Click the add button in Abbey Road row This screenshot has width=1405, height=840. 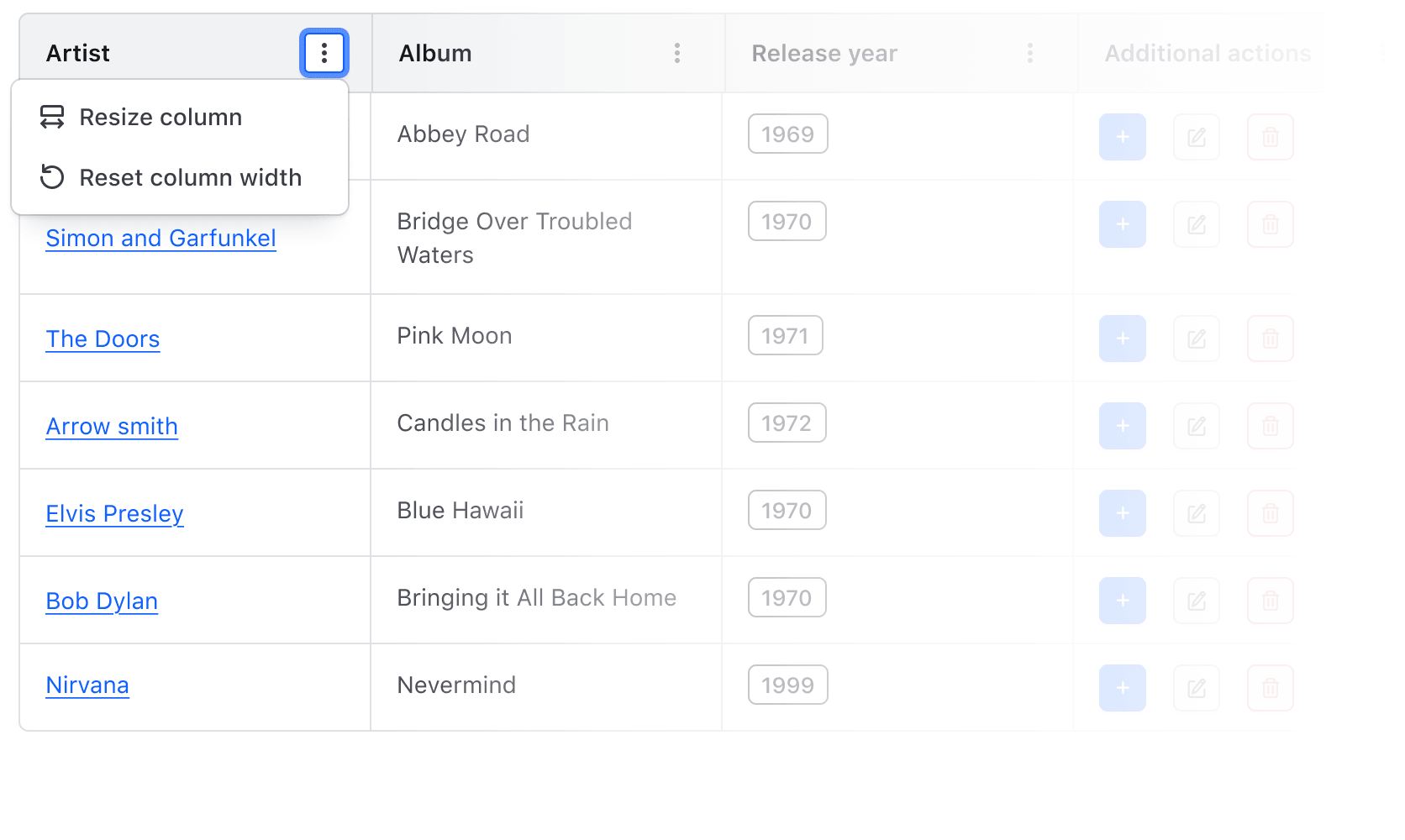coord(1122,137)
